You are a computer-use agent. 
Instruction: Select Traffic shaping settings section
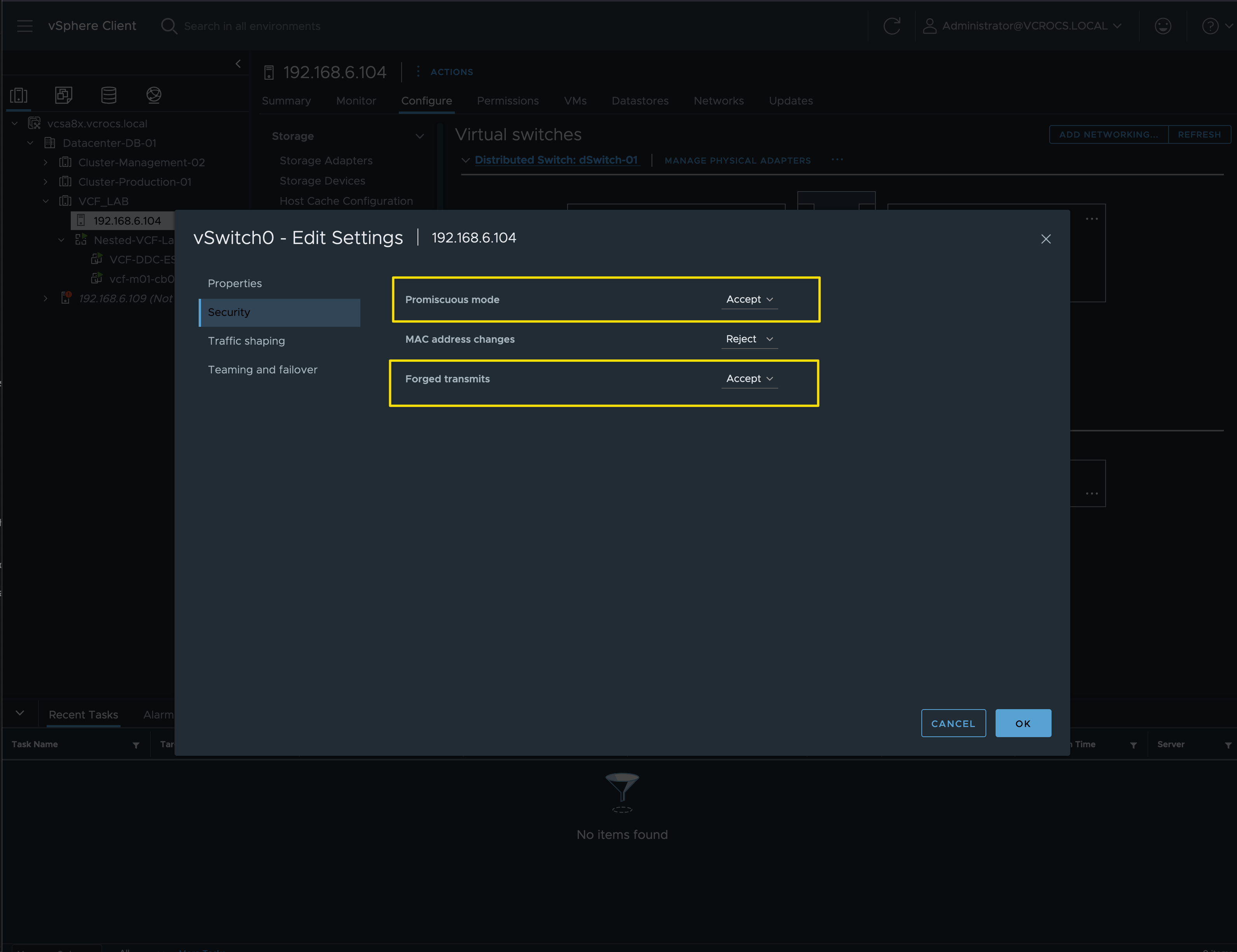coord(246,341)
